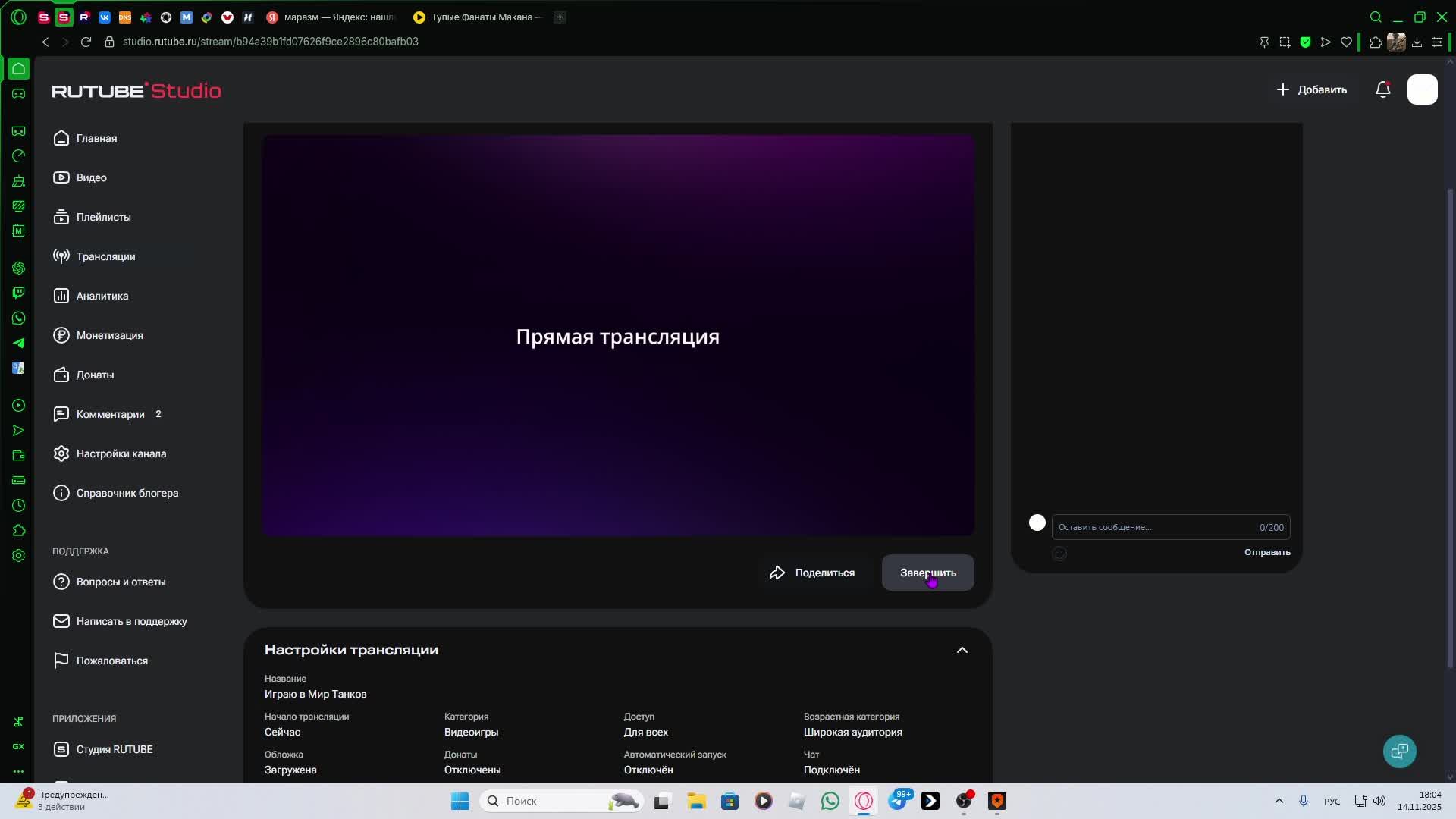Click the notifications bell icon
The width and height of the screenshot is (1456, 819).
(1382, 89)
